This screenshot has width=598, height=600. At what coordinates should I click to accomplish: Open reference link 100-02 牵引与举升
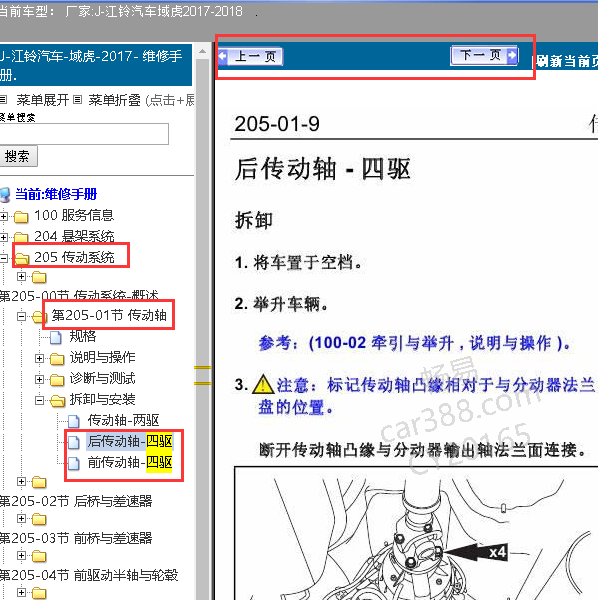[414, 343]
